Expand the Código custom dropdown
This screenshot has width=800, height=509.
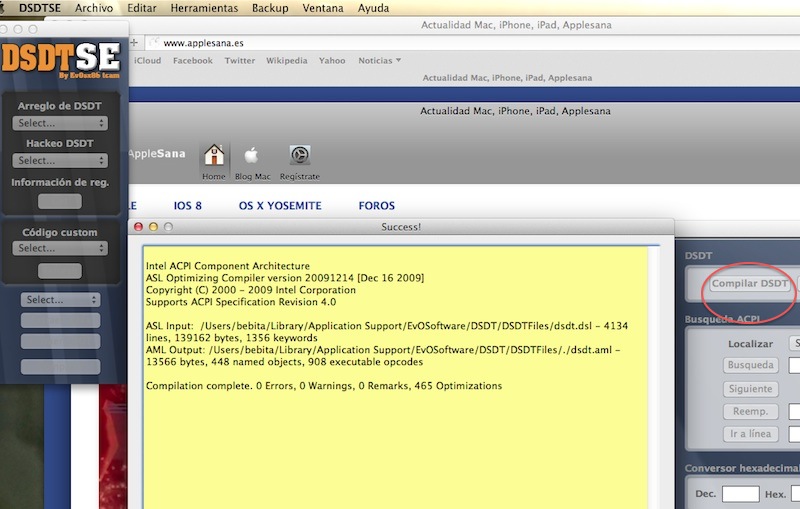coord(60,248)
